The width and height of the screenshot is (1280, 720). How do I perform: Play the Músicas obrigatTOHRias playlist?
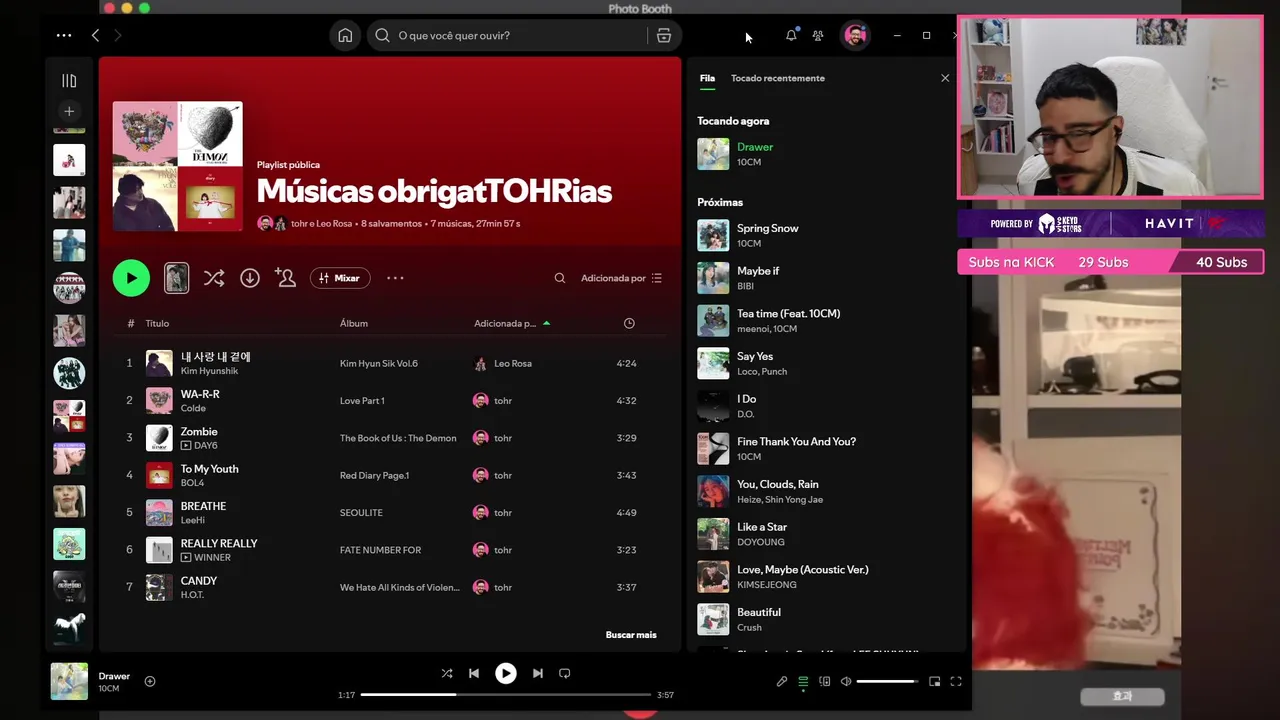click(x=131, y=278)
